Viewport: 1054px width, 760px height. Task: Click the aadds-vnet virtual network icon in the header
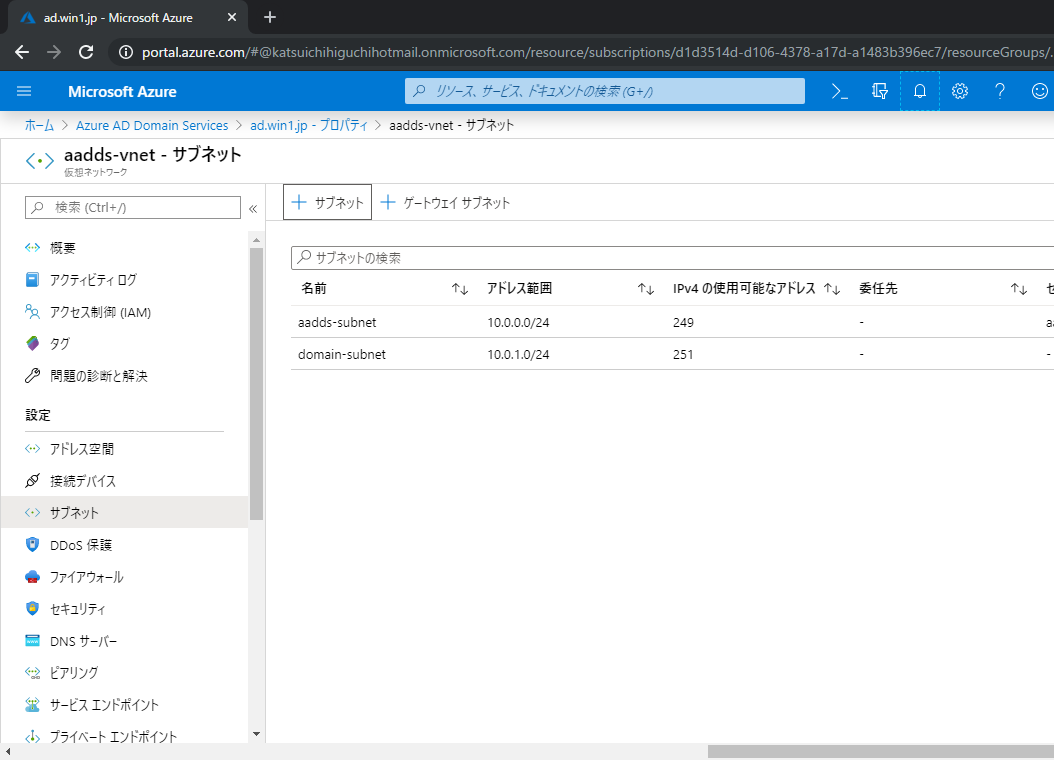pos(40,161)
